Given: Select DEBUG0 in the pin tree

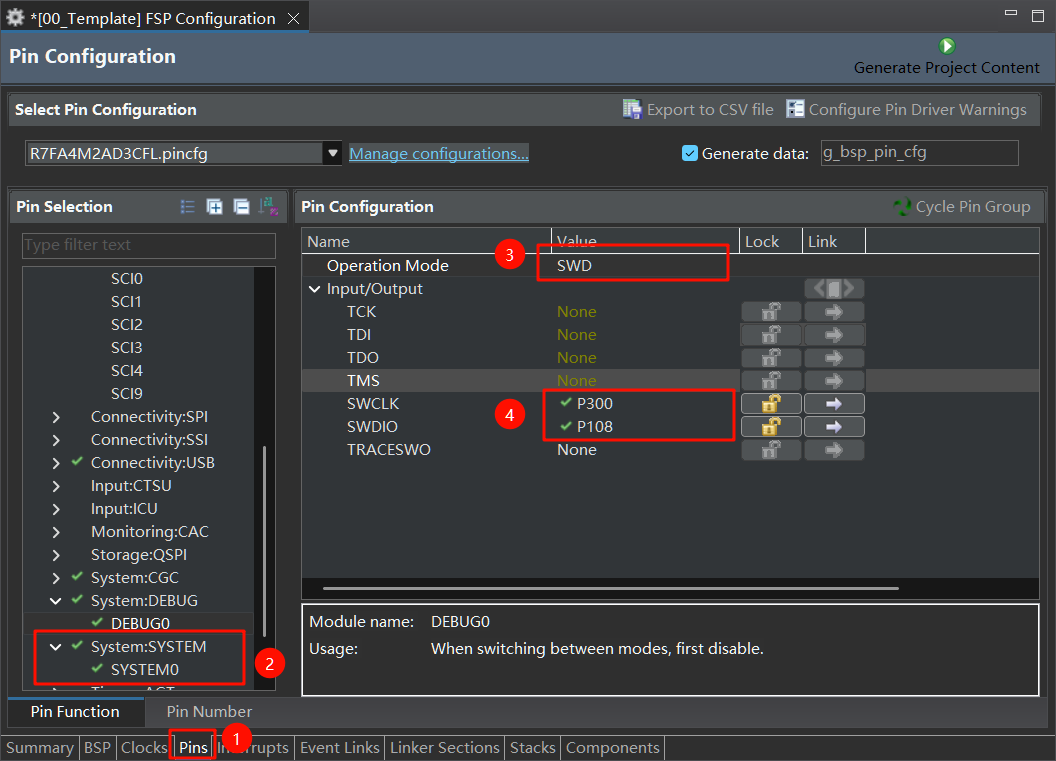Looking at the screenshot, I should 140,624.
